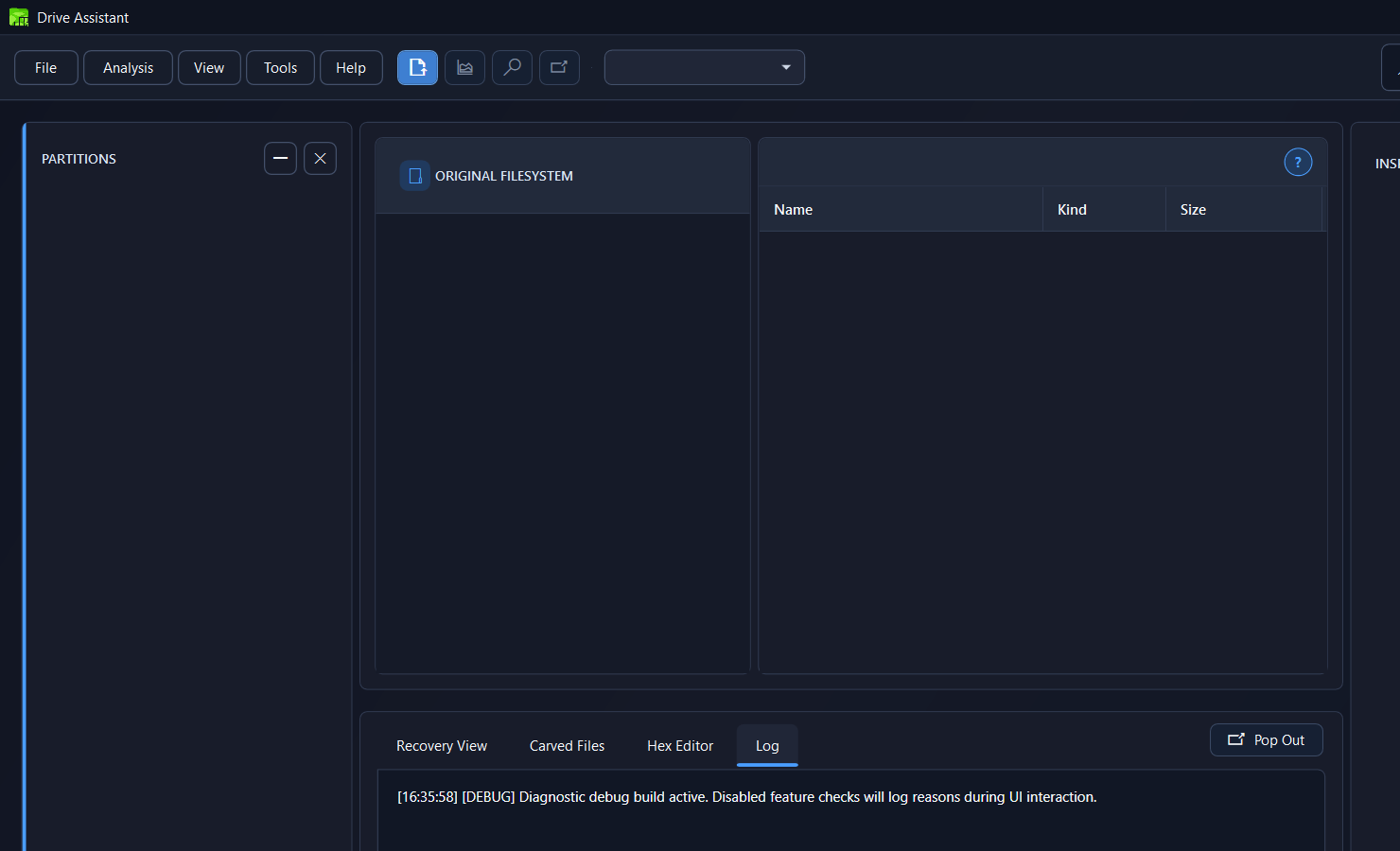Screen dimensions: 1400x851
Task: Click the magnifying glass search icon
Action: pos(512,67)
